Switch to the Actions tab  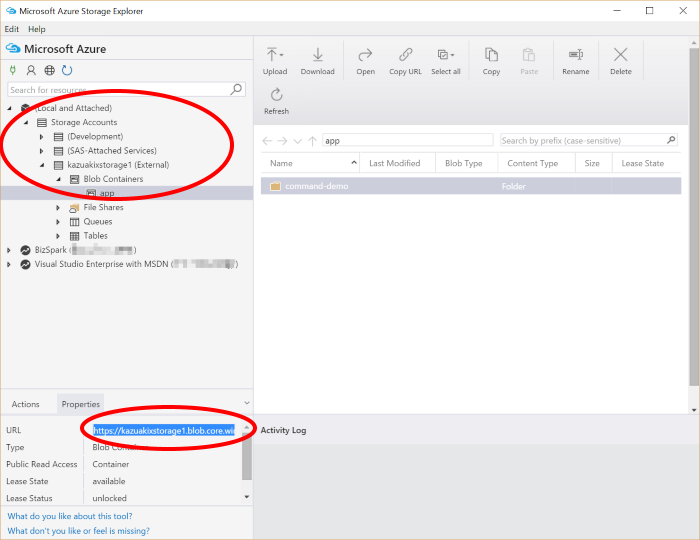[25, 404]
